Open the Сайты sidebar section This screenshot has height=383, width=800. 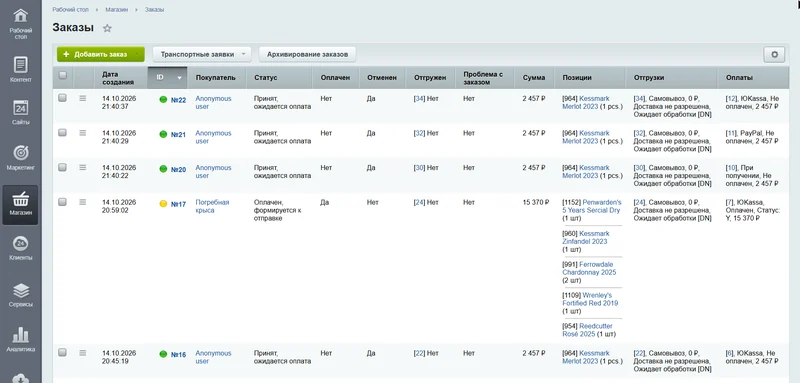[20, 112]
